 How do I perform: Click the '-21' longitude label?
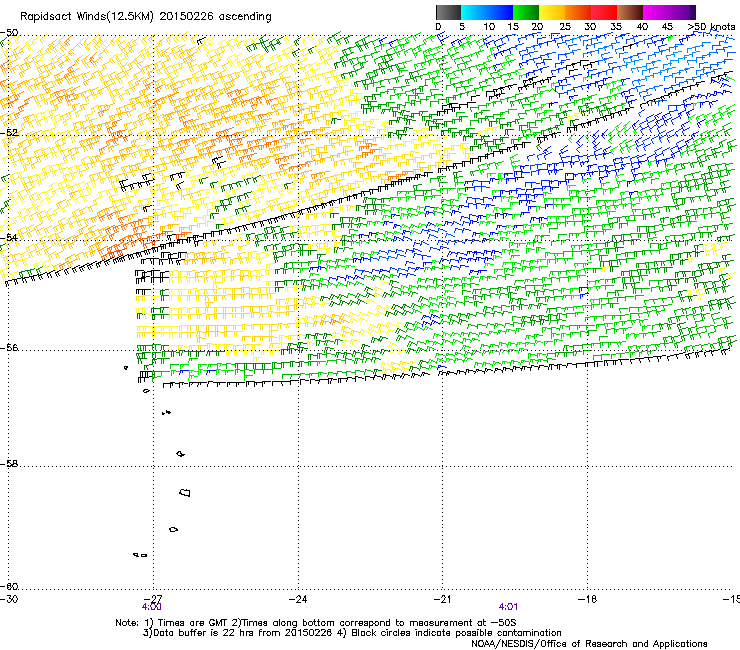click(x=443, y=599)
